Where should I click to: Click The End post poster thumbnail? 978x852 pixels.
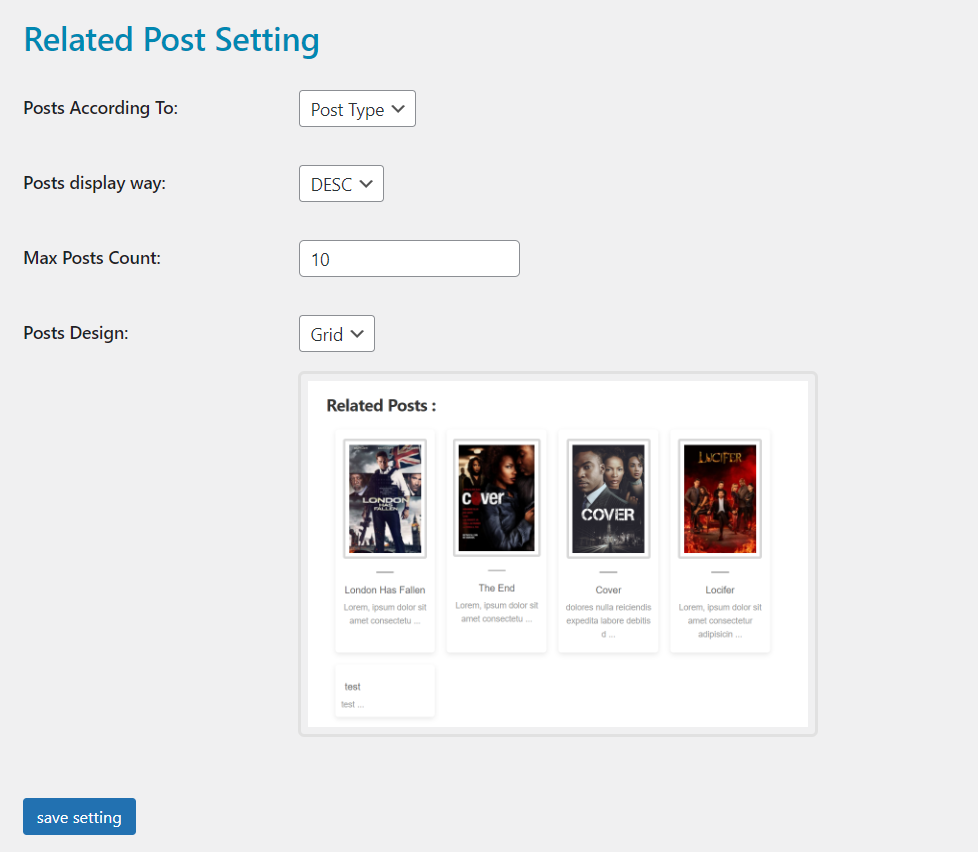(x=496, y=498)
